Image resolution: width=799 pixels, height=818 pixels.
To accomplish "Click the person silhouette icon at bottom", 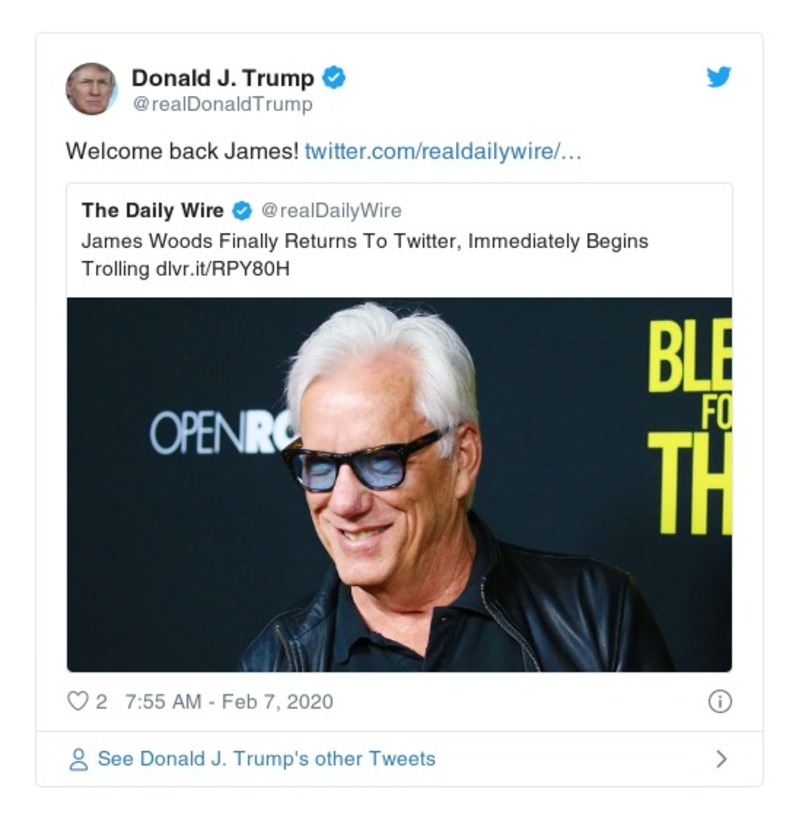I will click(80, 759).
